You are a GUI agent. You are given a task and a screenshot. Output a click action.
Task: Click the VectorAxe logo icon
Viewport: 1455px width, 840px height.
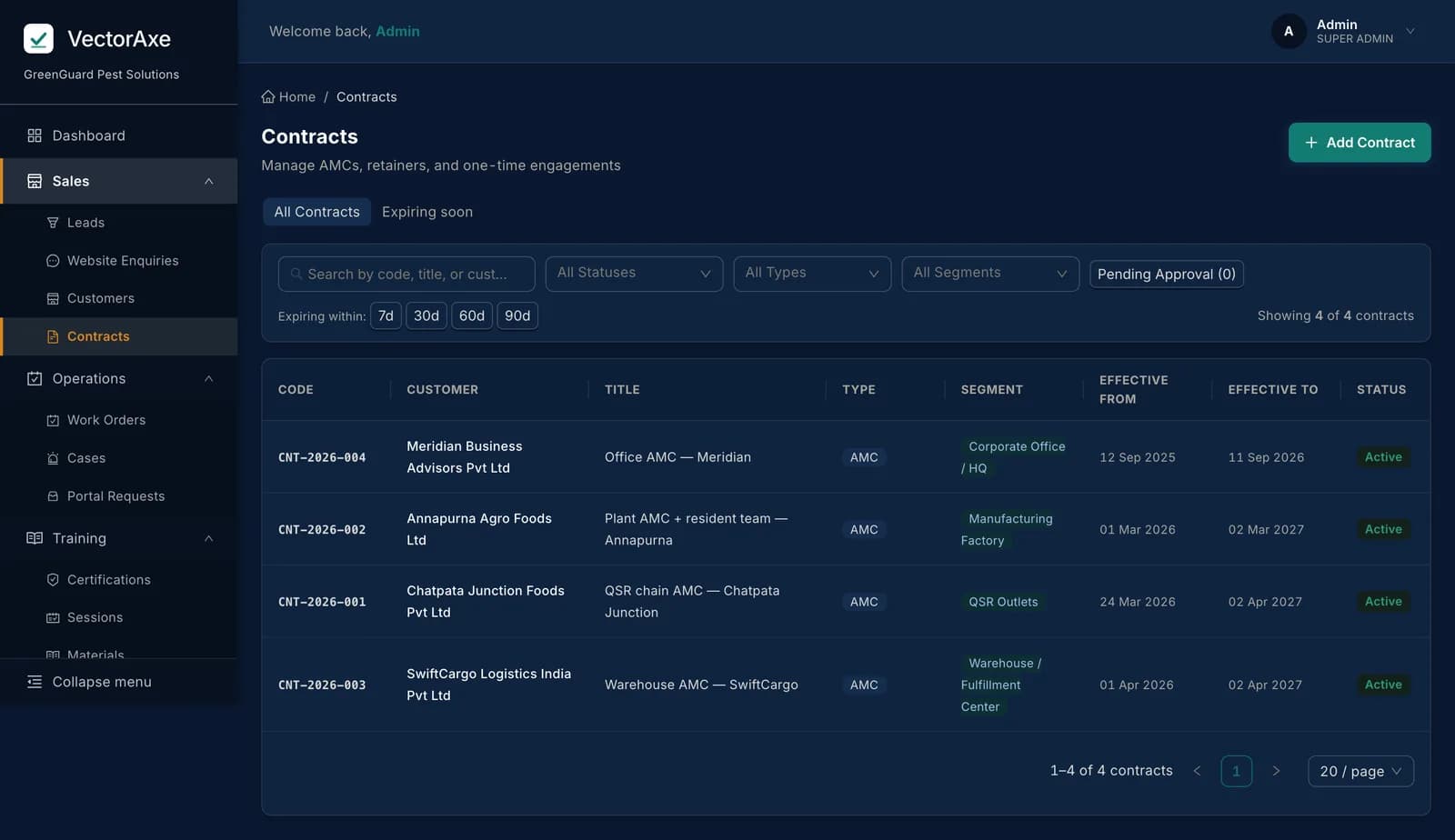[38, 38]
